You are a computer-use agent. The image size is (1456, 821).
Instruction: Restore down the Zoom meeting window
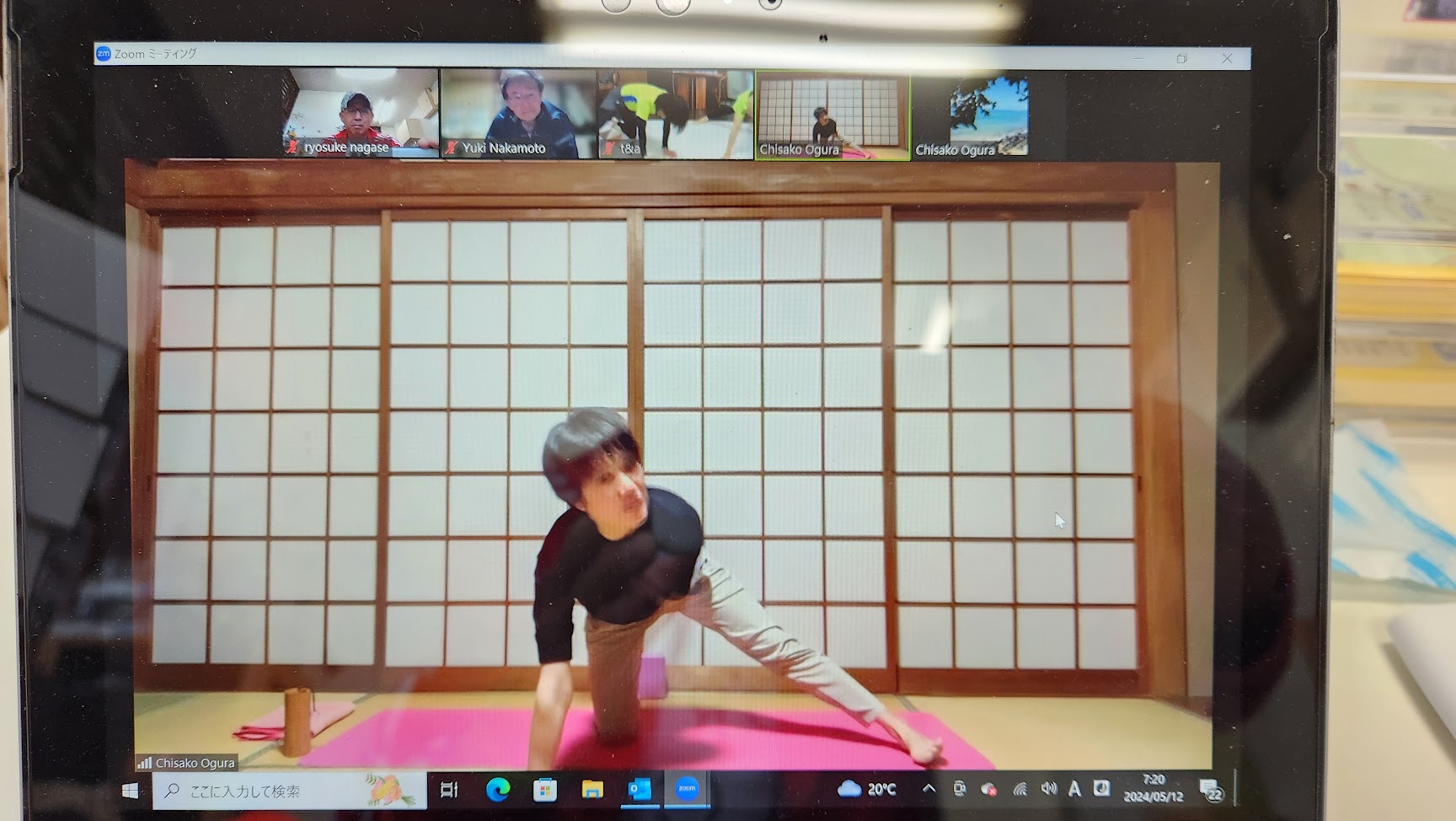pos(1181,58)
